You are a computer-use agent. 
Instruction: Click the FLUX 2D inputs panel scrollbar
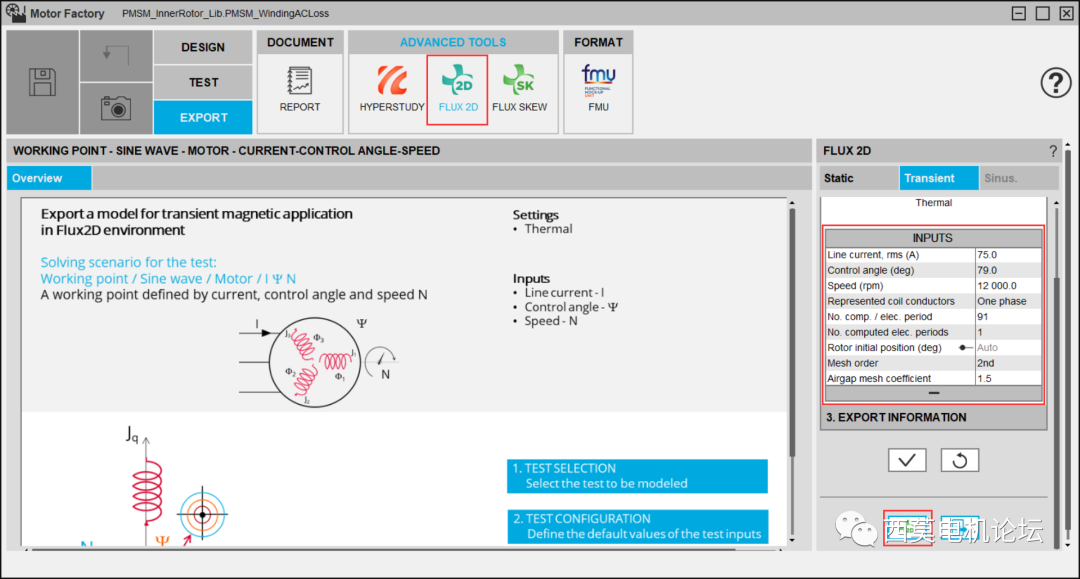1057,413
